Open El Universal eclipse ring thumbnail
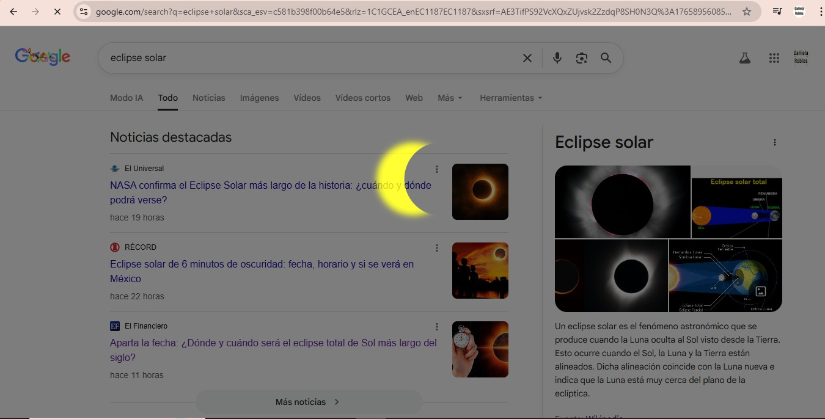The height and width of the screenshot is (419, 825). [480, 192]
